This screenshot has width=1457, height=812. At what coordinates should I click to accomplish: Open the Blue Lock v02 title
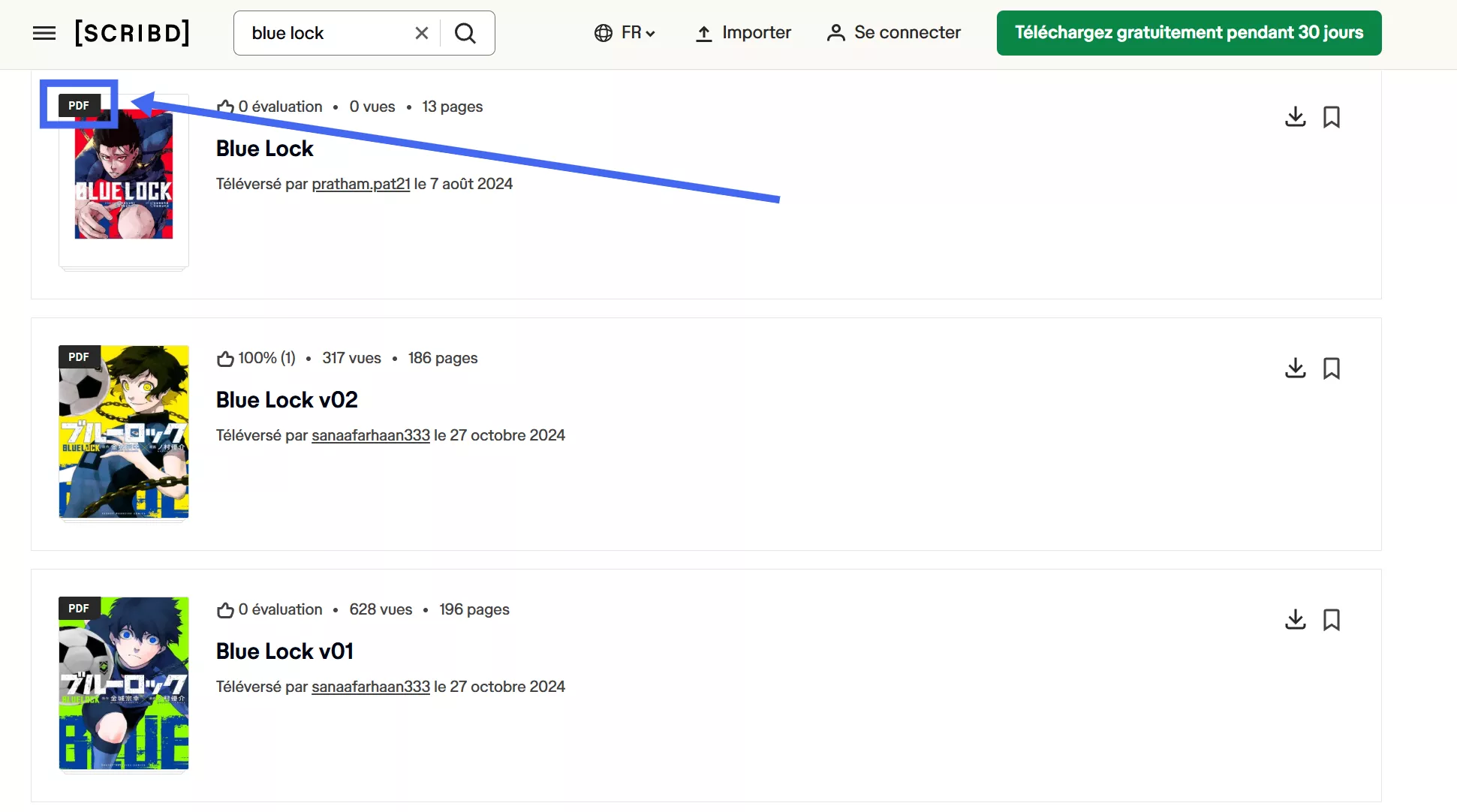tap(287, 400)
